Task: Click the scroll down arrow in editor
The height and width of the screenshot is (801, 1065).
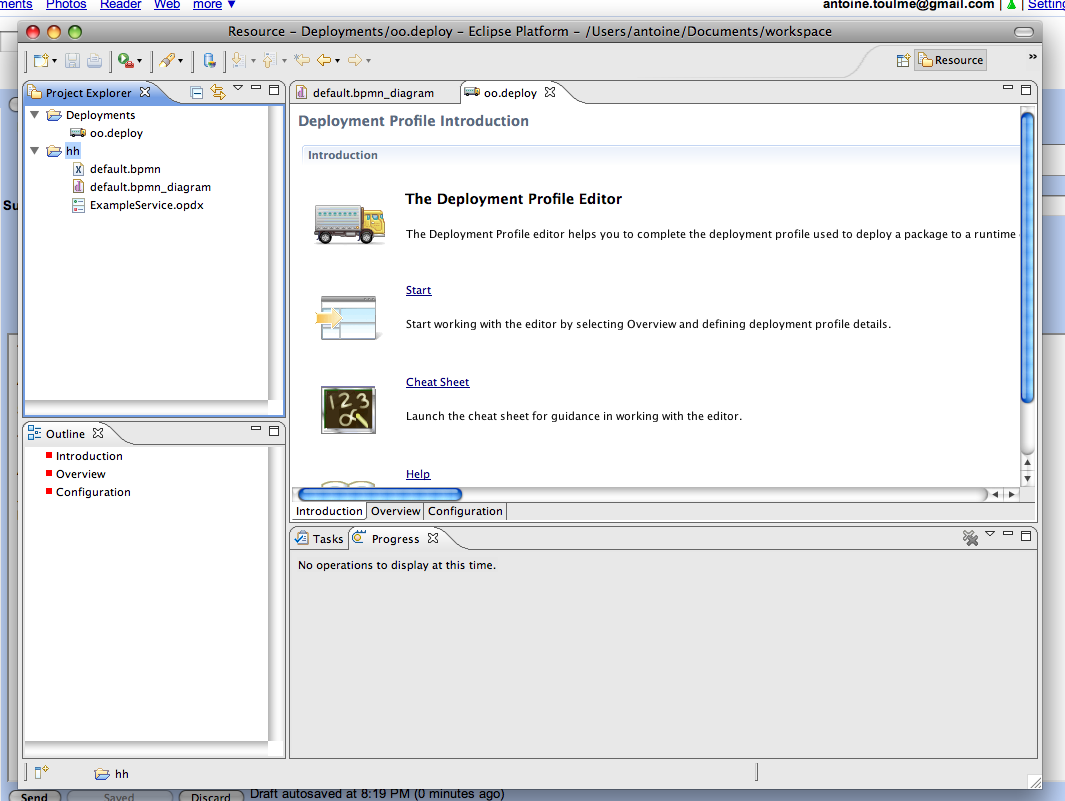Action: [x=1028, y=478]
